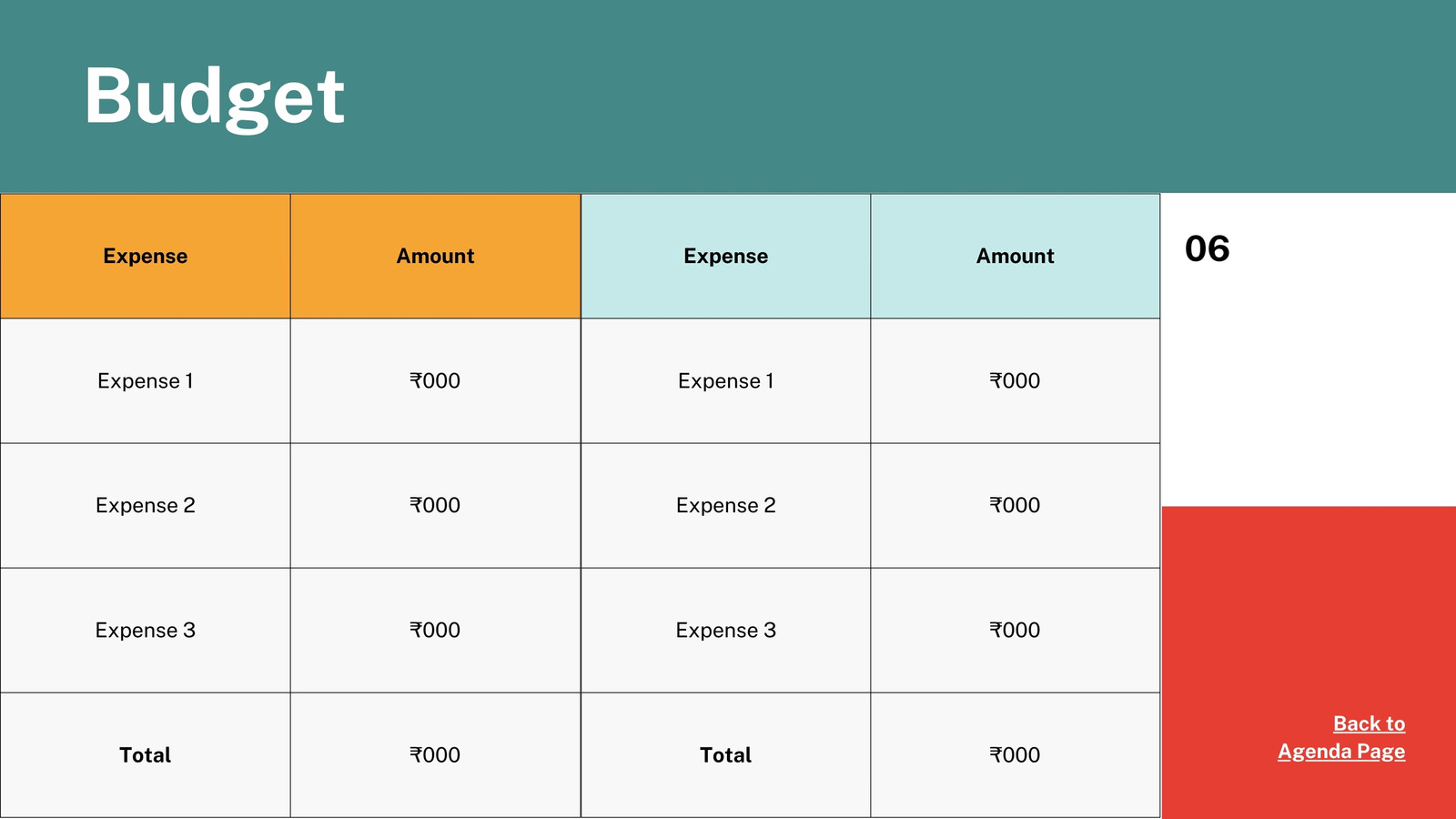This screenshot has width=1456, height=819.
Task: Select the slide number 06
Action: pos(1207,249)
